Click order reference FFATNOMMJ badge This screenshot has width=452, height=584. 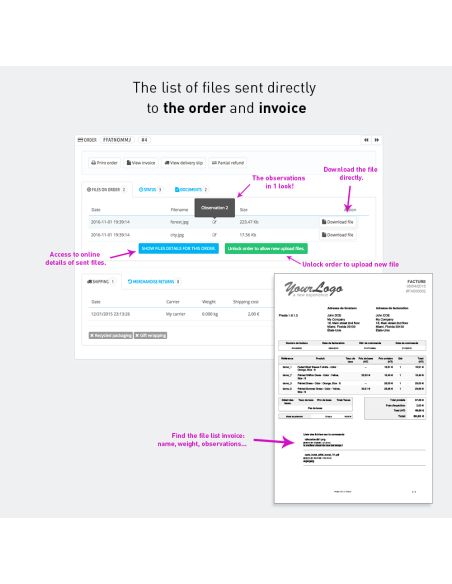coord(117,140)
